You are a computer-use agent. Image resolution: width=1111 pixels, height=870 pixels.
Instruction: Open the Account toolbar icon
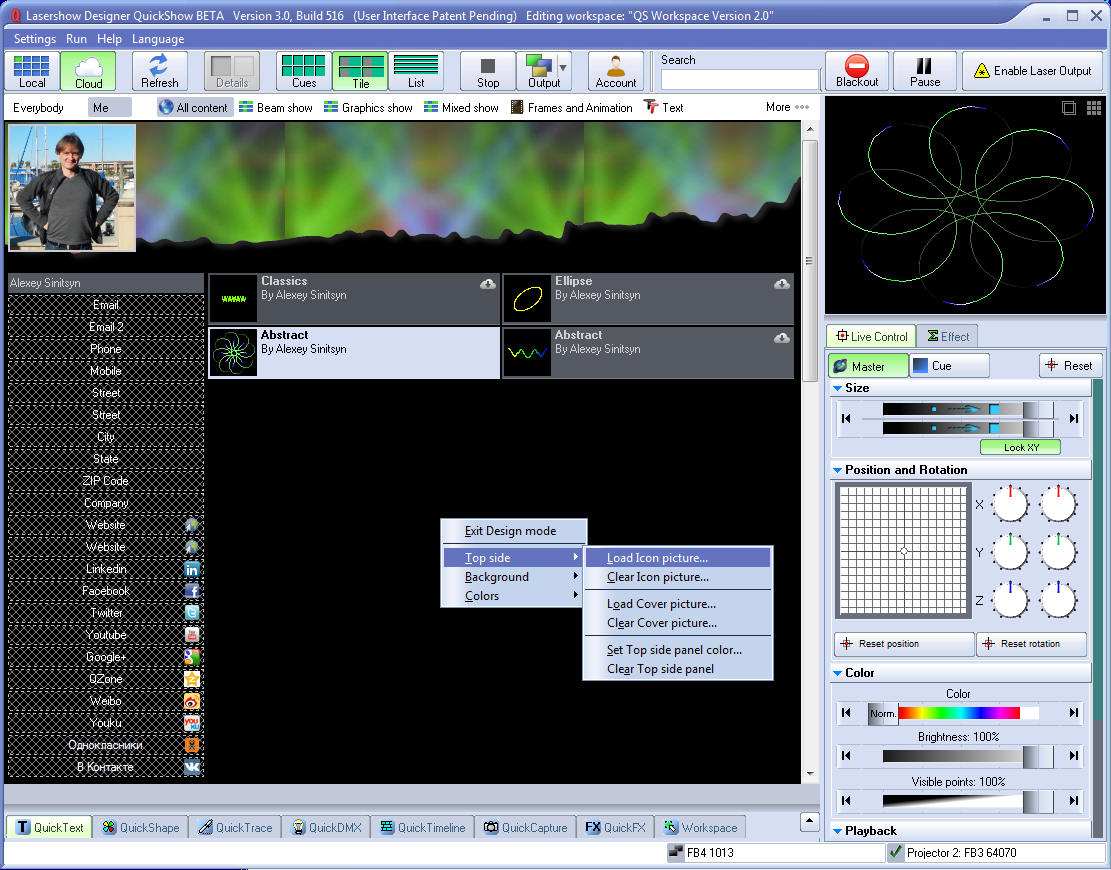point(615,71)
